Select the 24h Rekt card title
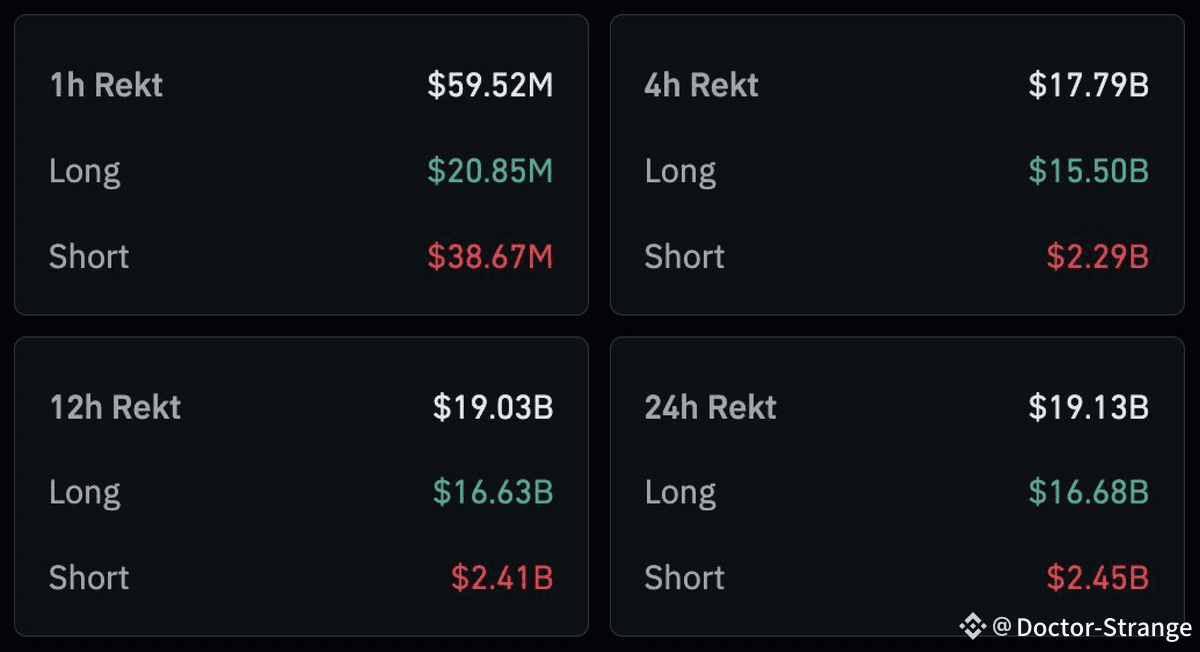 tap(710, 407)
